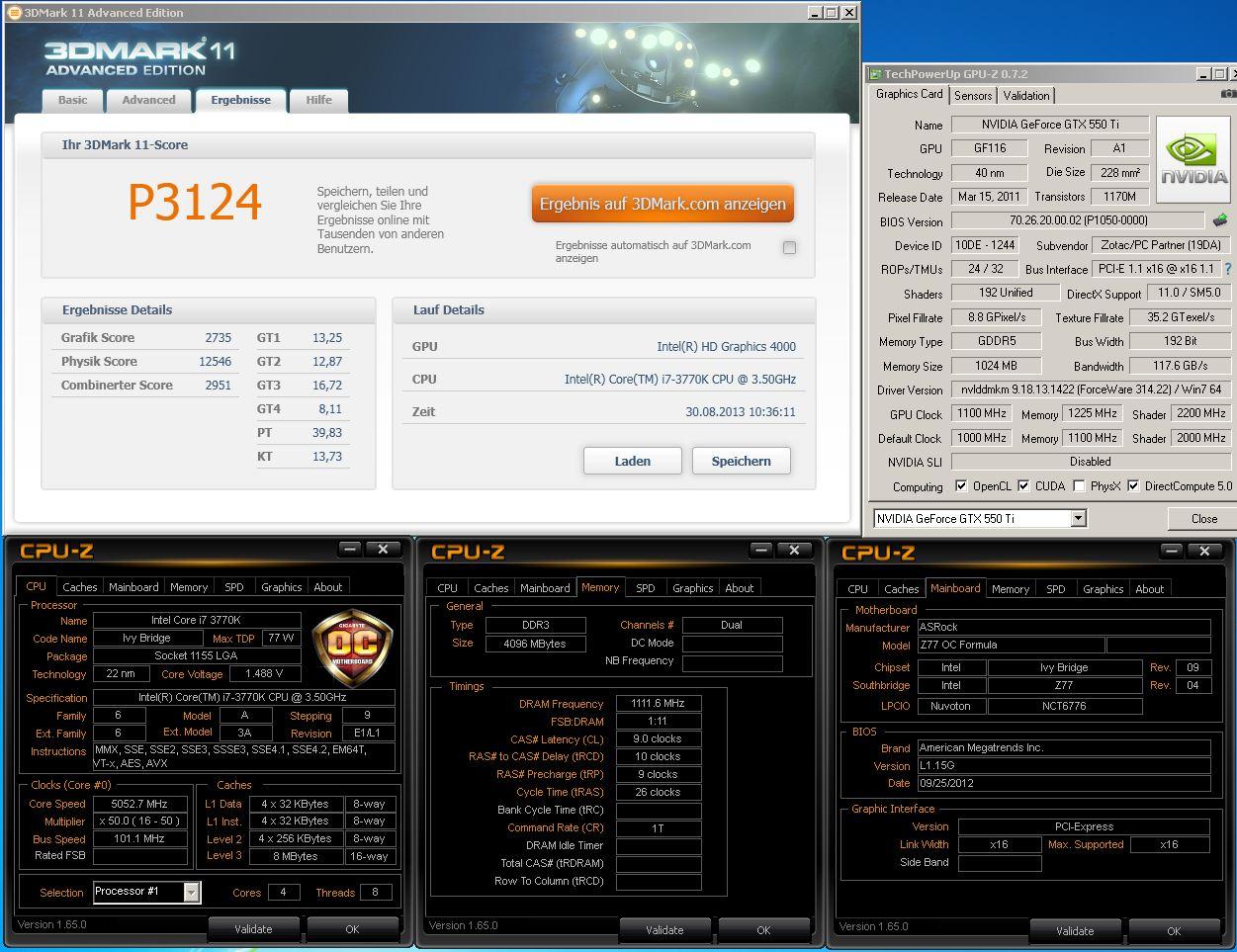
Task: Click the Zeit value 30.08.2013 10:36:11
Action: [x=741, y=411]
